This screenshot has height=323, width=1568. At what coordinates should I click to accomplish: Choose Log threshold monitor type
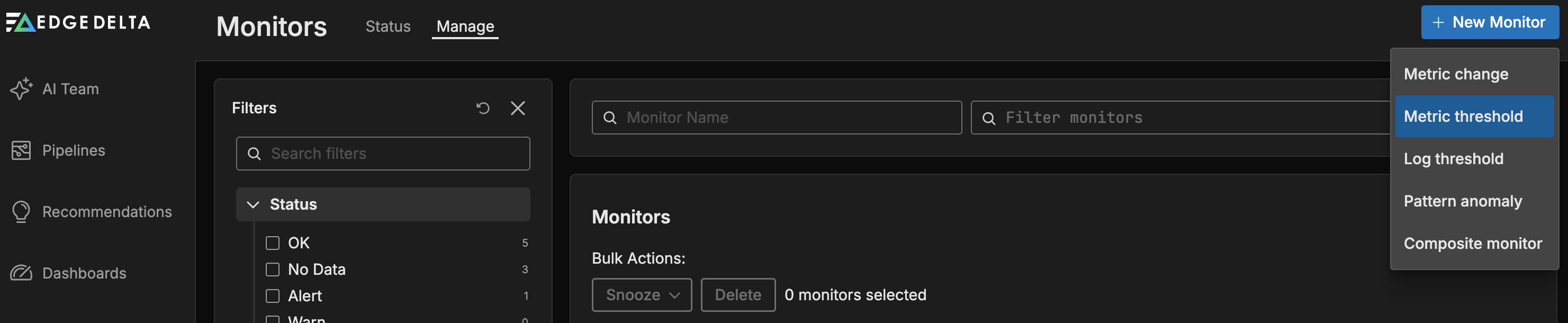click(1453, 159)
